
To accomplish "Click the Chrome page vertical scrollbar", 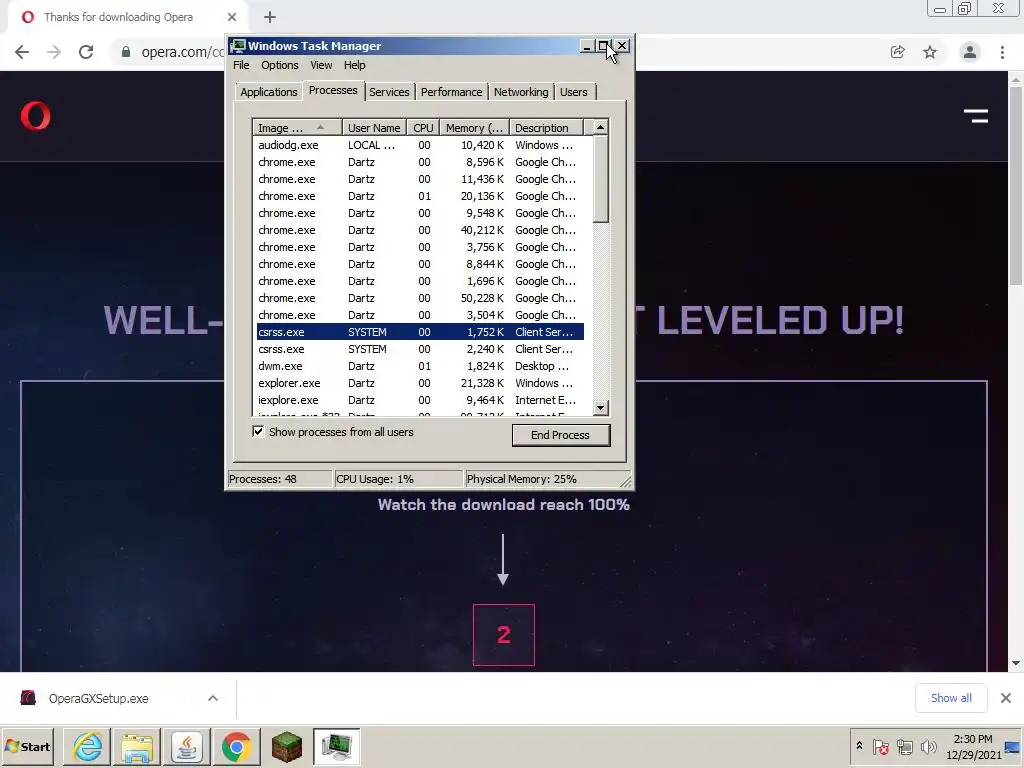I will (x=1016, y=186).
